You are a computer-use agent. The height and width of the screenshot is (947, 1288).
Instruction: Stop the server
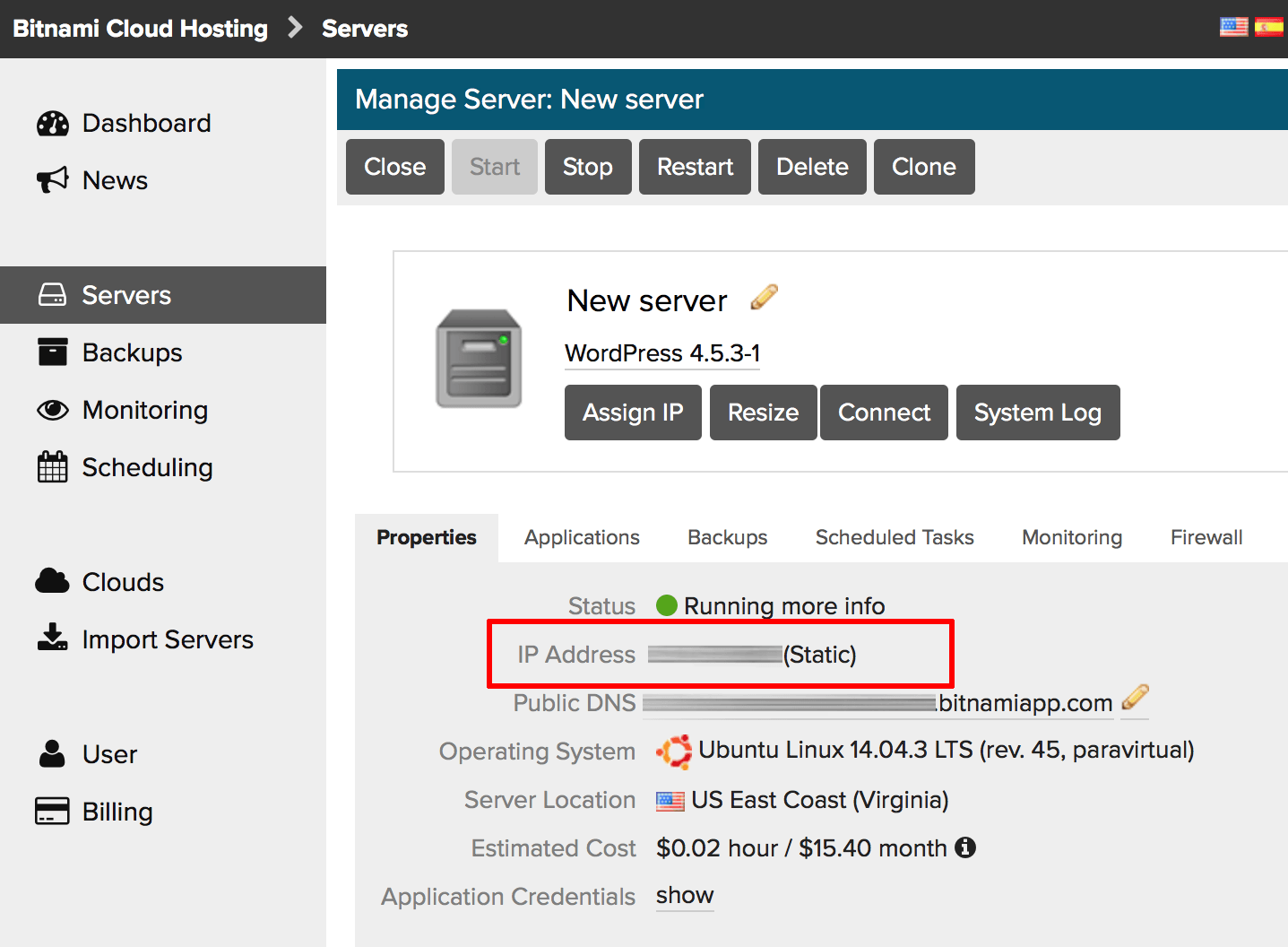pos(588,167)
